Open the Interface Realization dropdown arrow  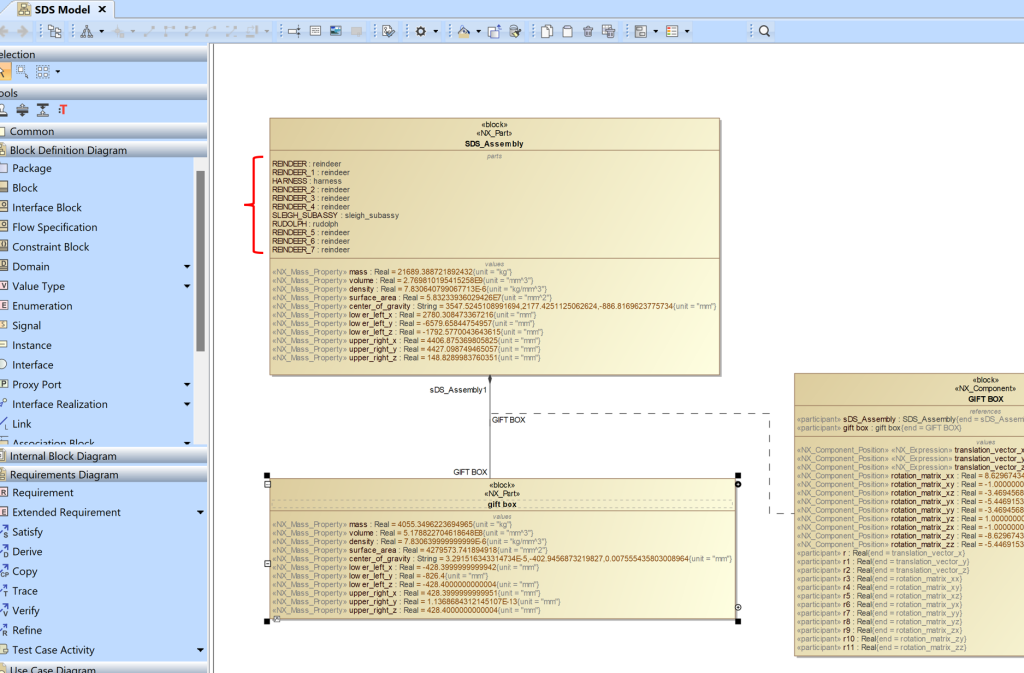(187, 404)
